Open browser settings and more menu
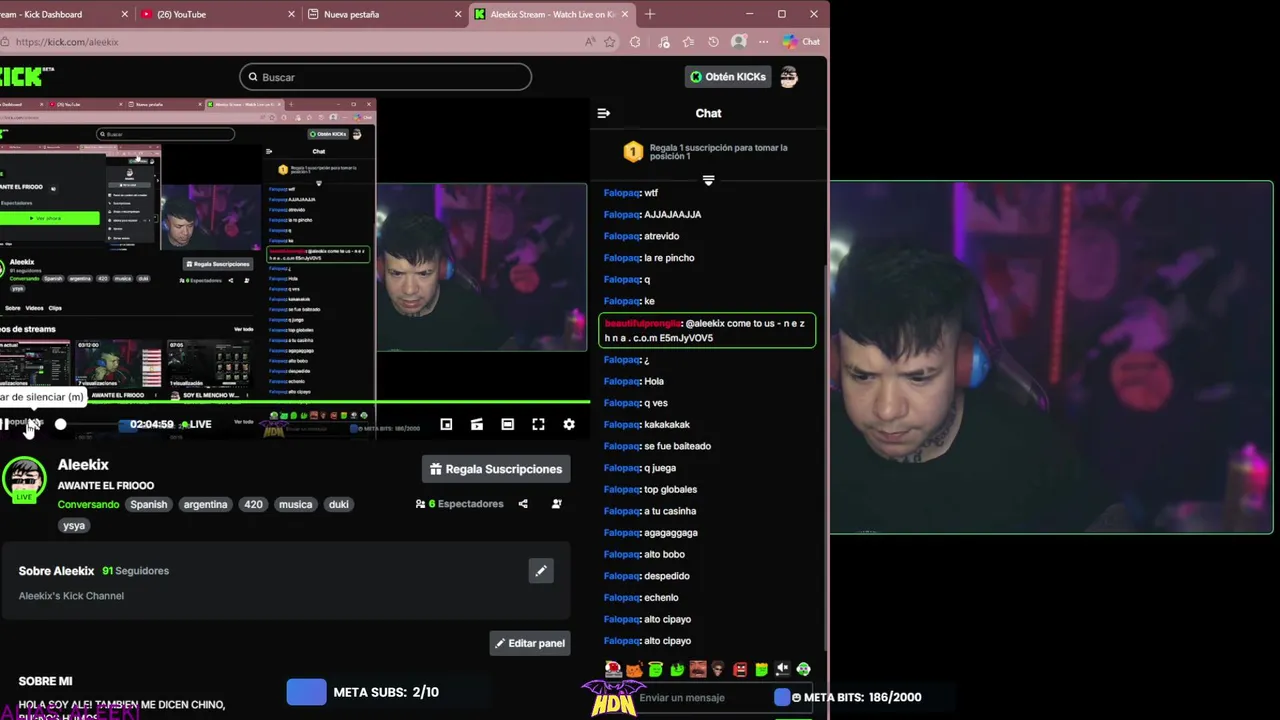 764,42
